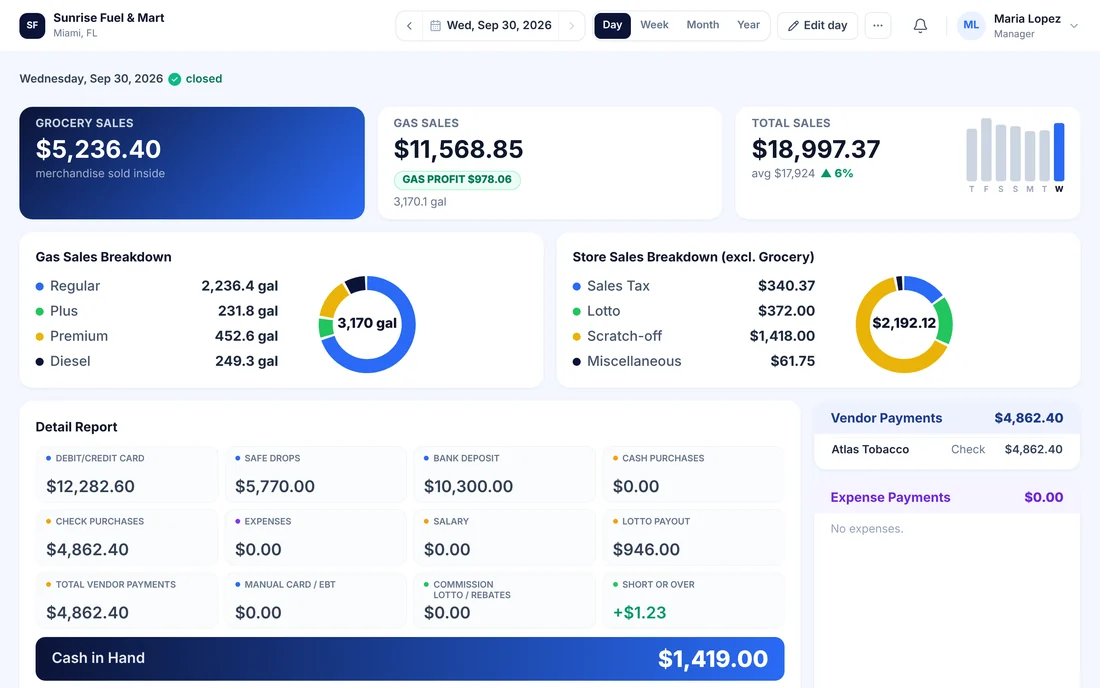Click the blue Regular legend dot

[40, 286]
